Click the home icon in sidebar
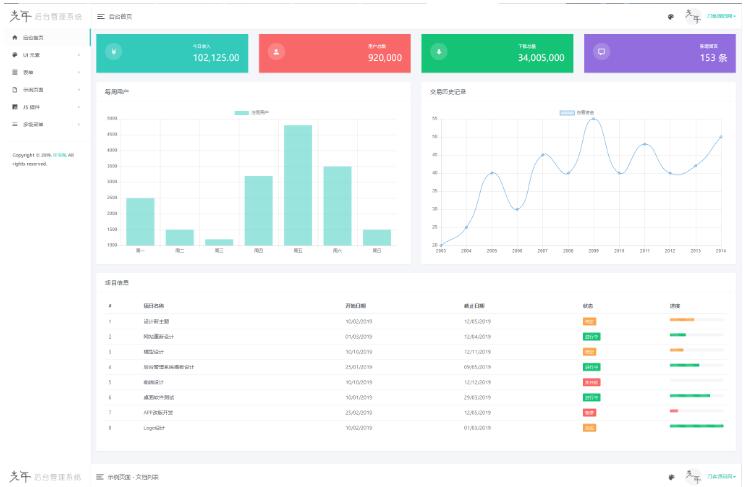Image resolution: width=755 pixels, height=487 pixels. (x=14, y=37)
